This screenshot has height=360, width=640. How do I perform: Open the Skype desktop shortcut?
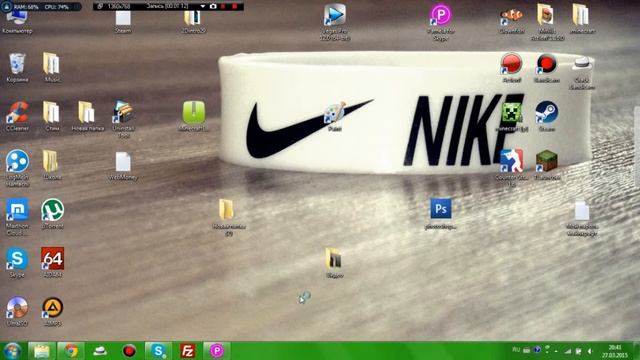tap(17, 262)
